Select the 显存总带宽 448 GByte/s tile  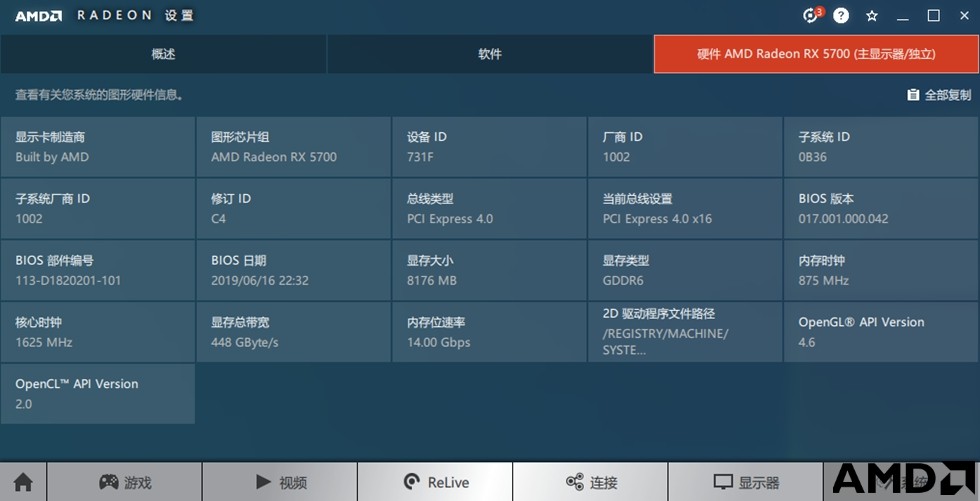(293, 332)
